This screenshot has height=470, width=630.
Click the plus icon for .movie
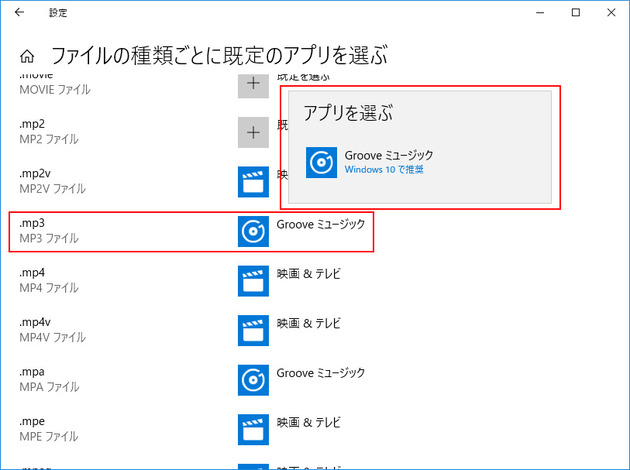(253, 86)
